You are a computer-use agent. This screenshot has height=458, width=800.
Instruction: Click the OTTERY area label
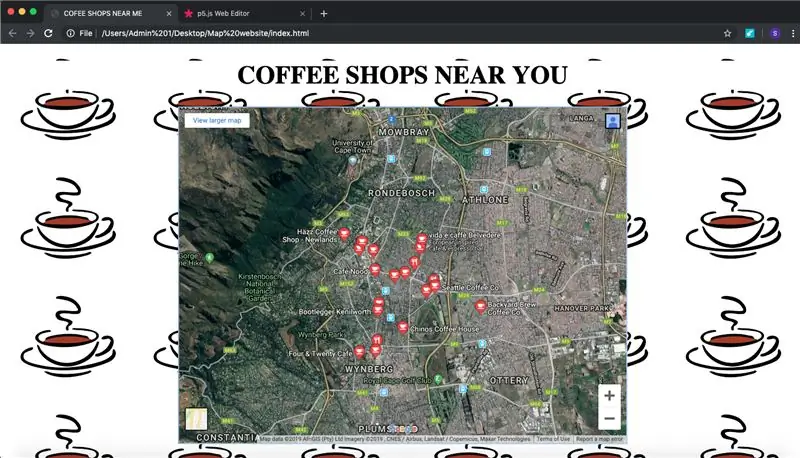(509, 380)
